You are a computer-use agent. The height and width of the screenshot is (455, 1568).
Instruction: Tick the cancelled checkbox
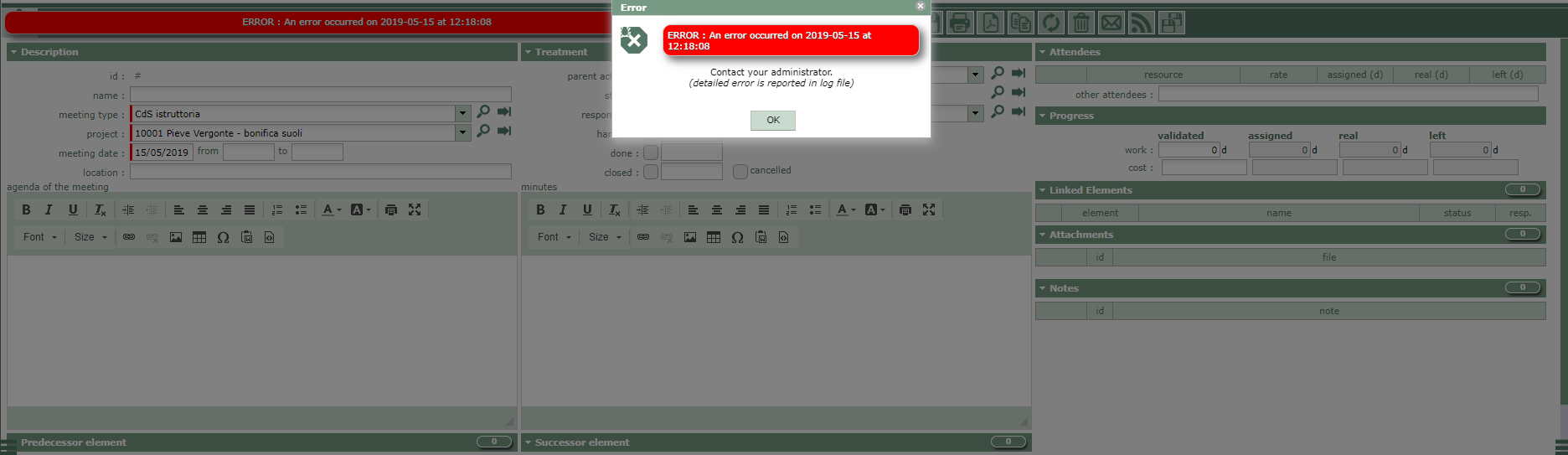tap(740, 171)
